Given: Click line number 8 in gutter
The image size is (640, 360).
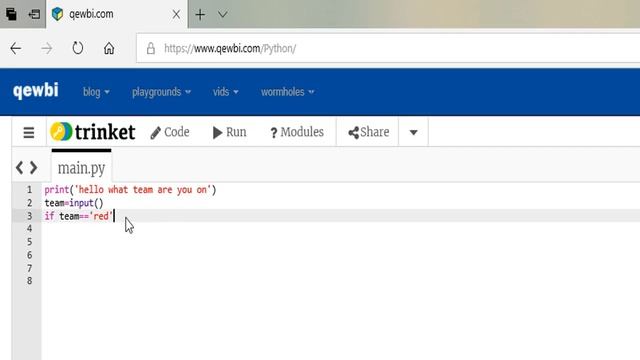Looking at the screenshot, I should click(29, 281).
